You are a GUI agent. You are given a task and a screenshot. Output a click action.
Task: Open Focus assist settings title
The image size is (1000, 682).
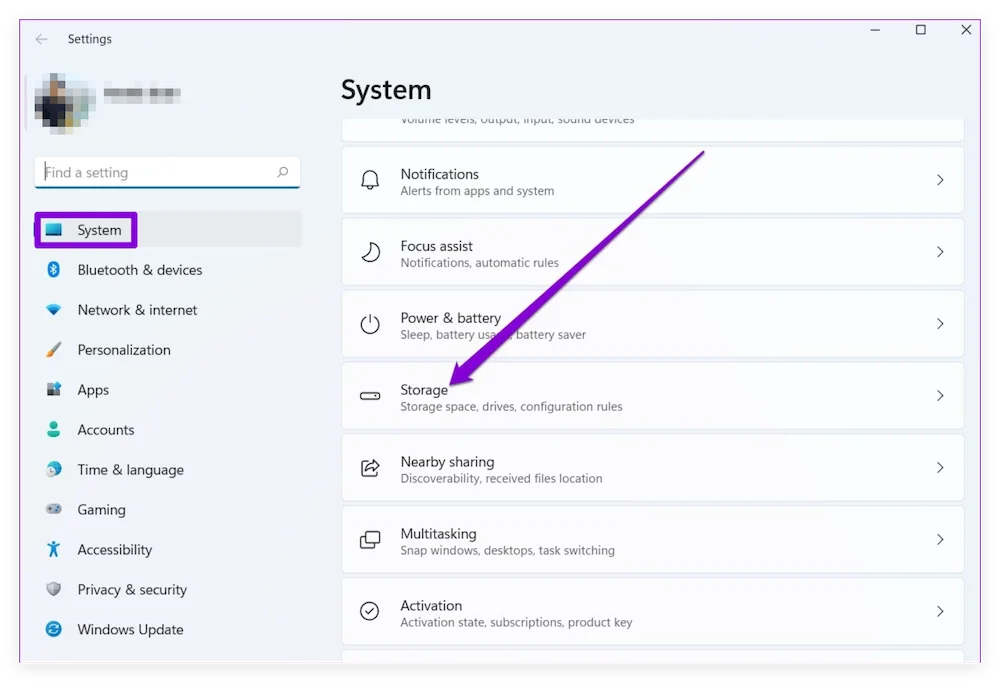point(436,246)
